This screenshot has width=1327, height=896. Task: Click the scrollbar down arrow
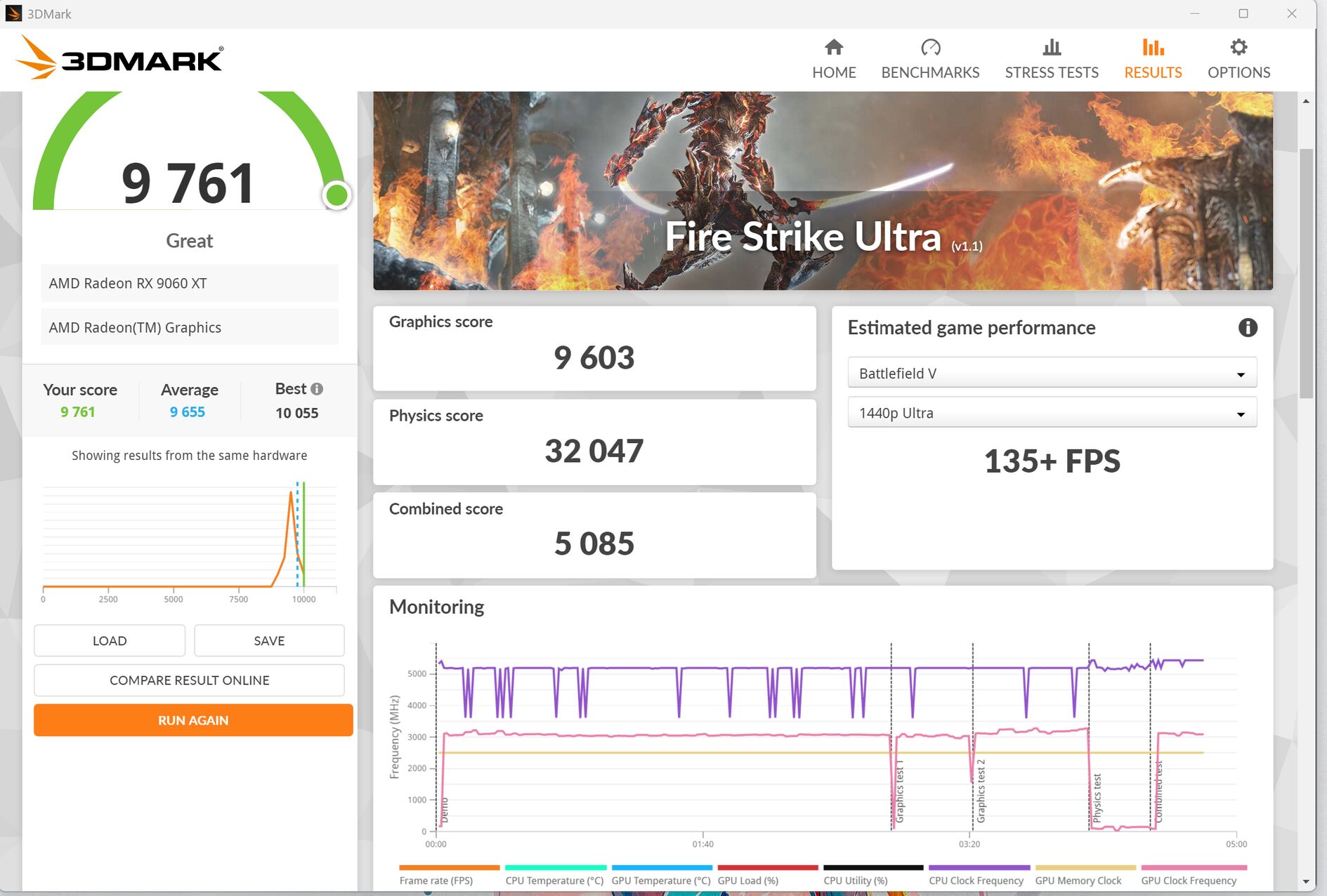pos(1306,882)
